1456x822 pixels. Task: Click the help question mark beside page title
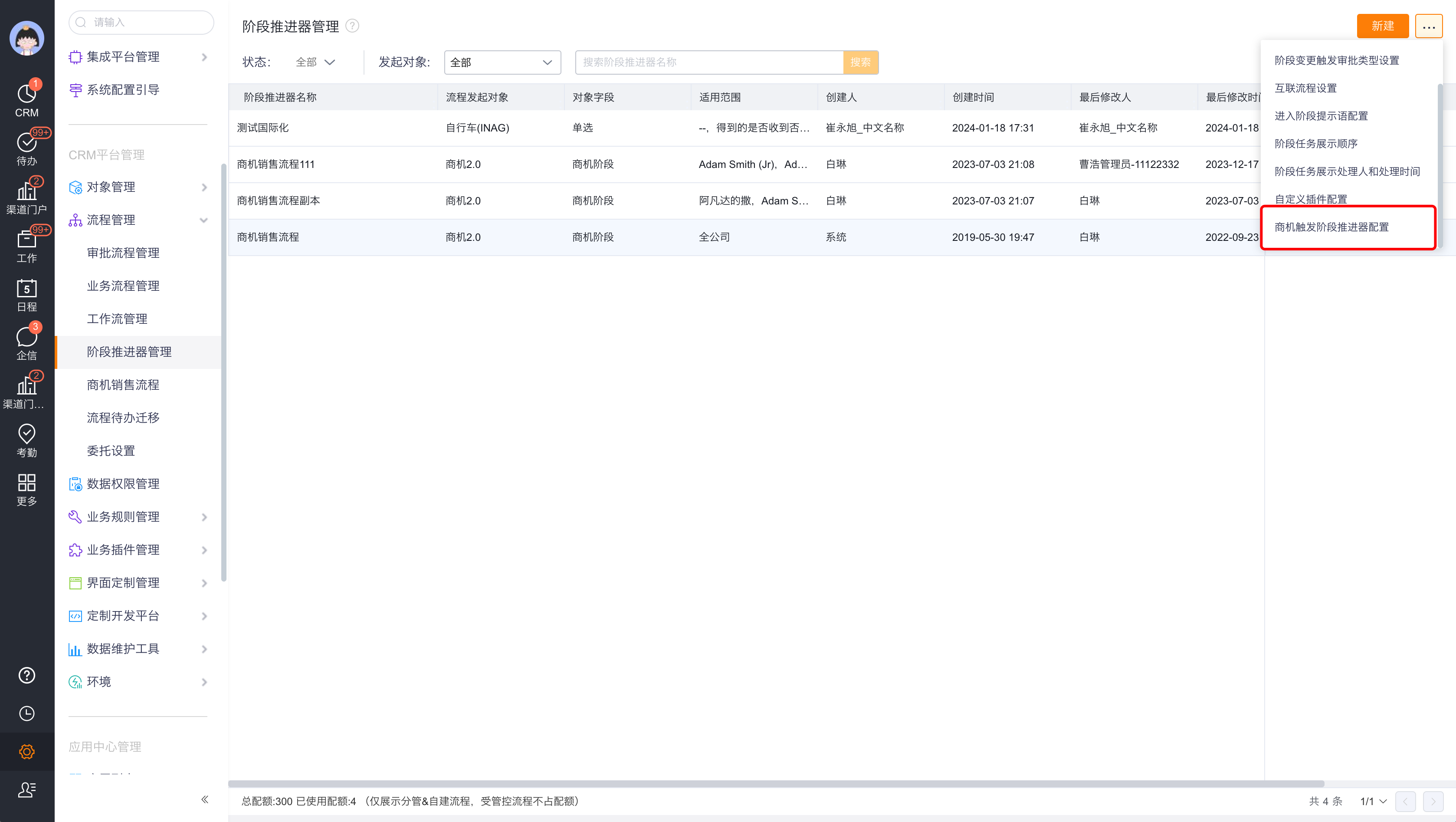coord(352,26)
